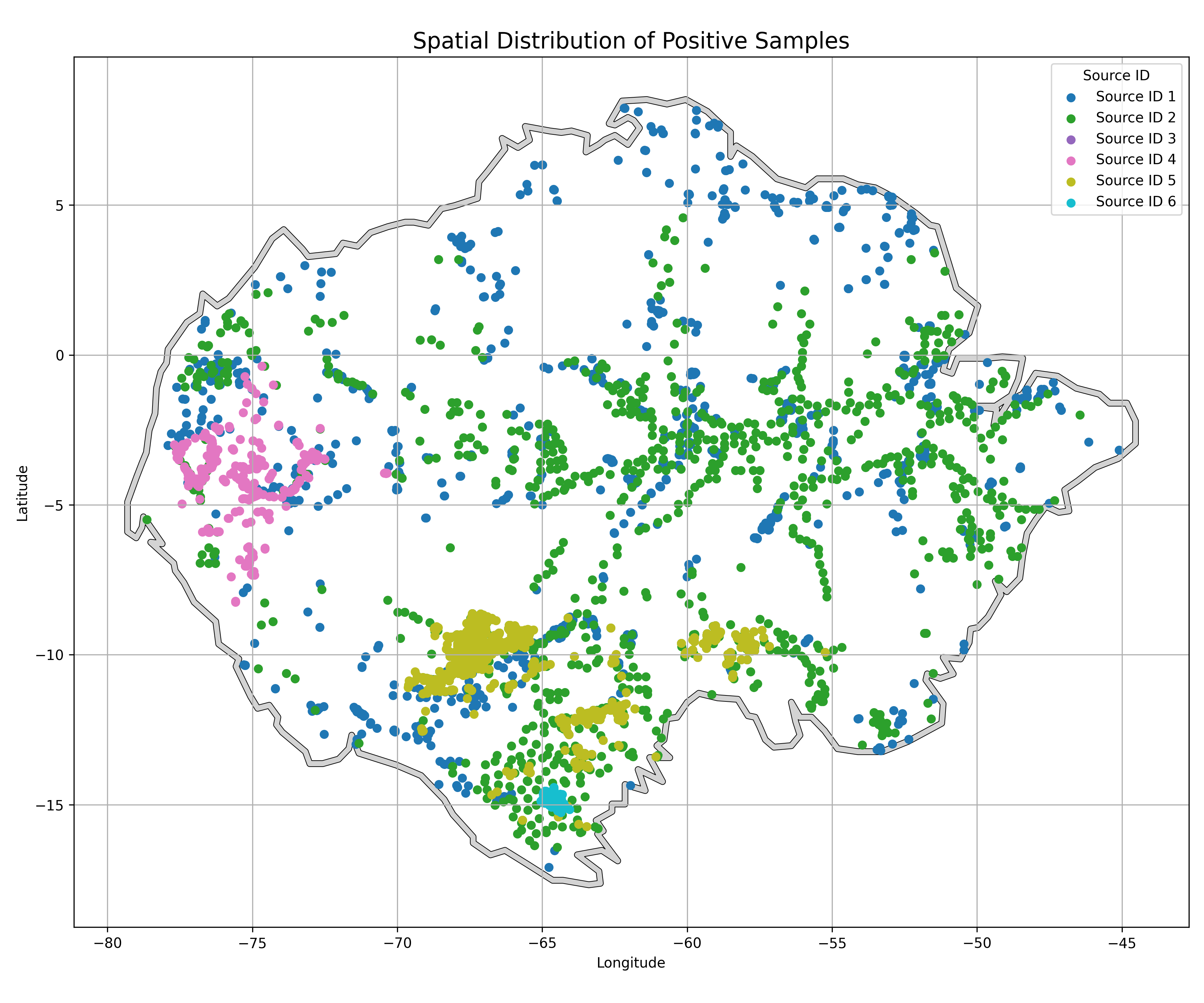Image resolution: width=1204 pixels, height=1003 pixels.
Task: Click the Source ID 3 purple legend marker
Action: [x=1071, y=139]
